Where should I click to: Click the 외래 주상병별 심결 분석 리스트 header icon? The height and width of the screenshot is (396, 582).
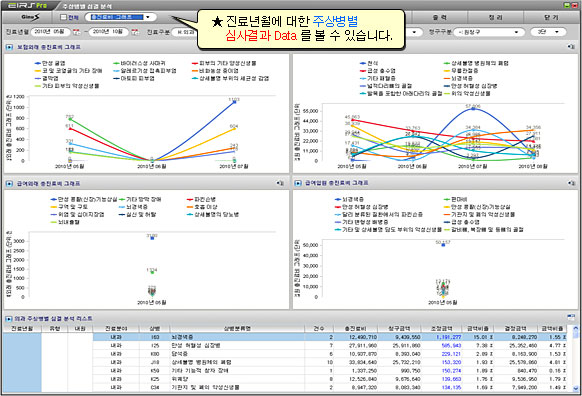pyautogui.click(x=9, y=319)
